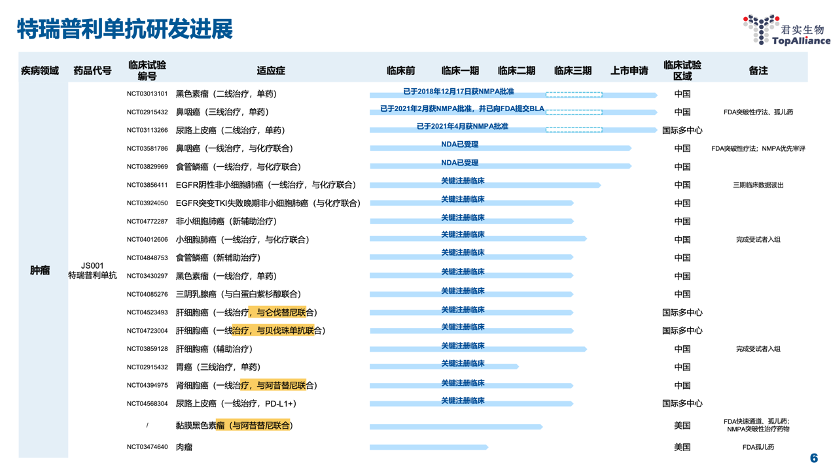832x468 pixels.
Task: Click the progress bar in 肉瘤 row
Action: [429, 447]
